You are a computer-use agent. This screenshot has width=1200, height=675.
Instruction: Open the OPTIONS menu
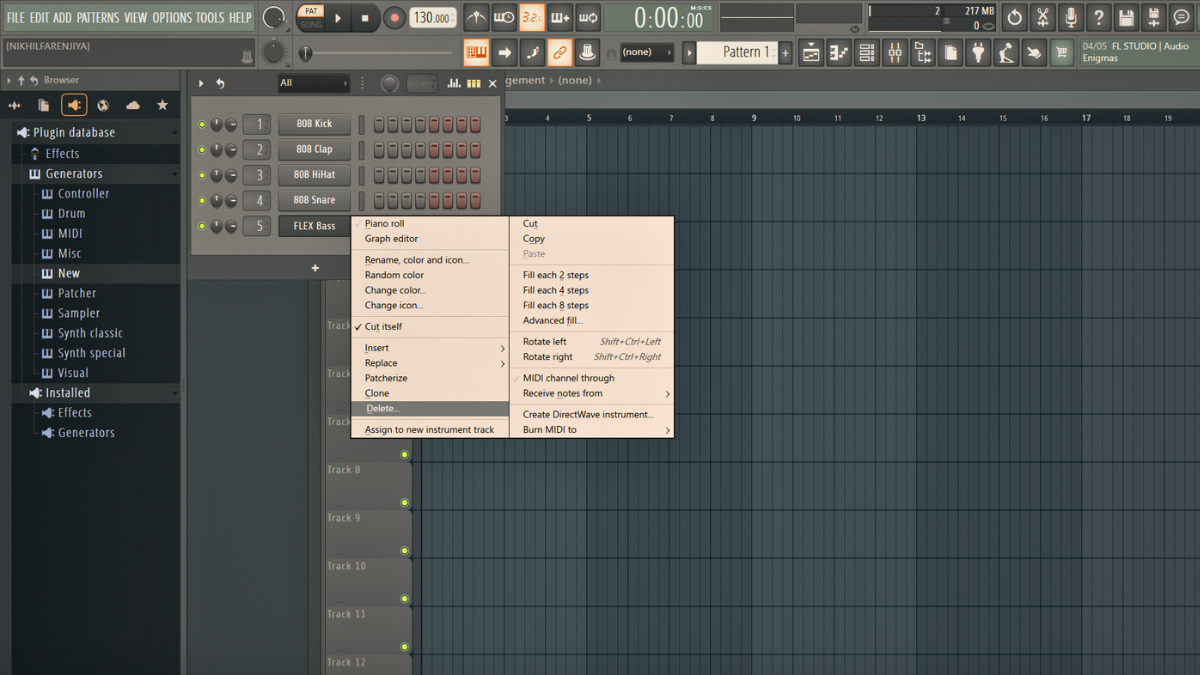click(172, 18)
